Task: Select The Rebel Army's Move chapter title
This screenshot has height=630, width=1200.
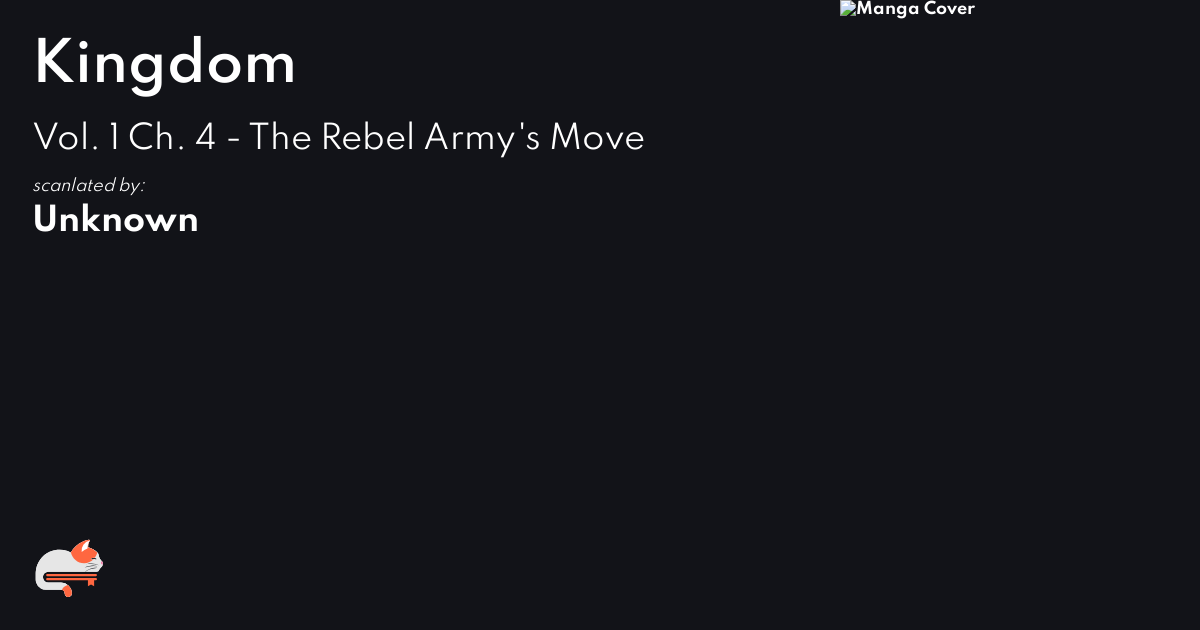Action: pyautogui.click(x=447, y=138)
